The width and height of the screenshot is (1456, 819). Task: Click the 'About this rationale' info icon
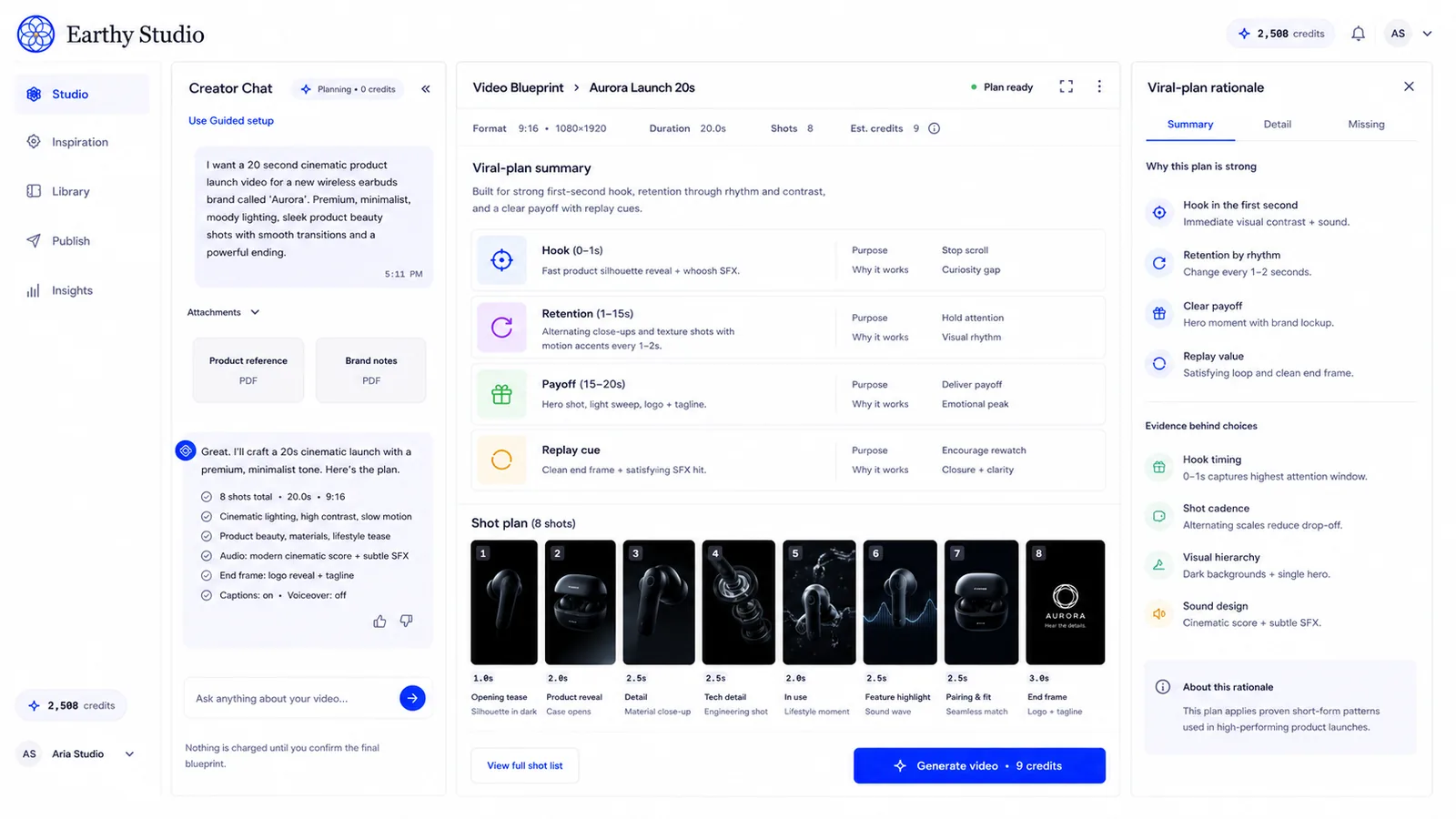pos(1162,687)
